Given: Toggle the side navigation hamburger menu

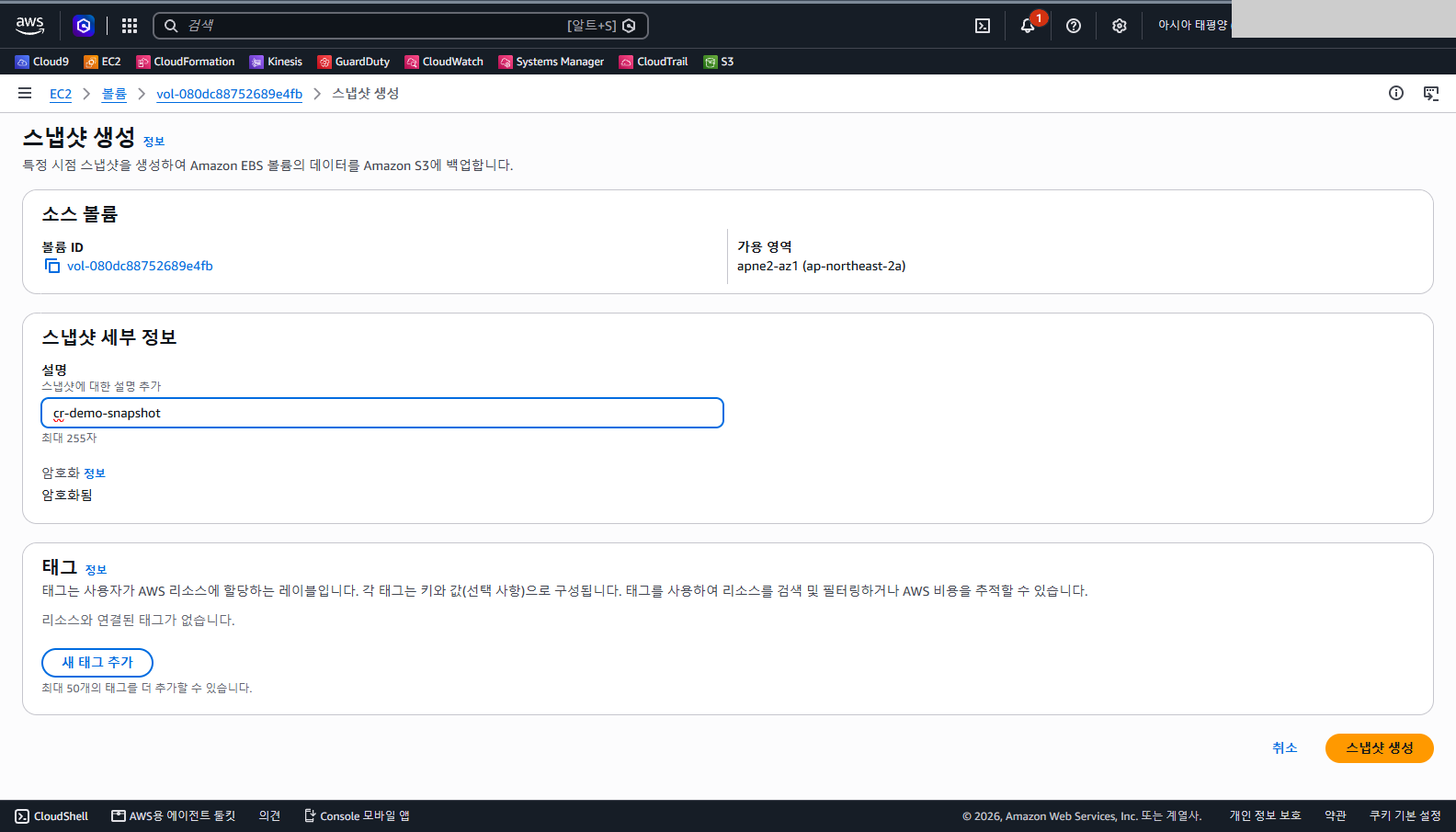Looking at the screenshot, I should (25, 93).
